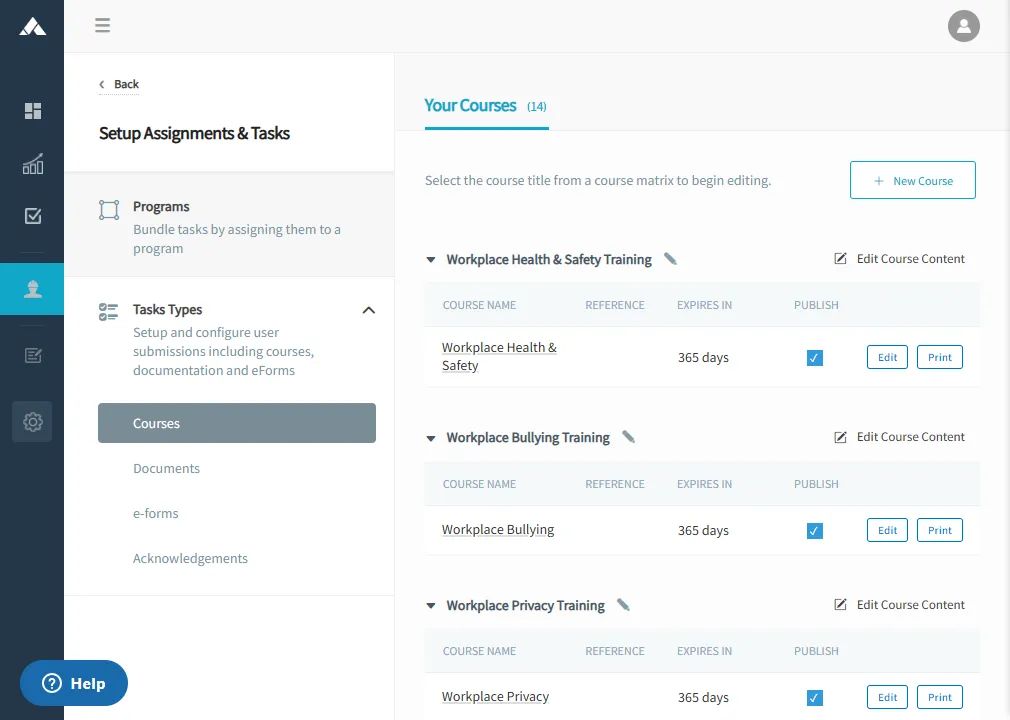Click the New Course button
Screen dimensions: 1010x720
click(x=912, y=181)
